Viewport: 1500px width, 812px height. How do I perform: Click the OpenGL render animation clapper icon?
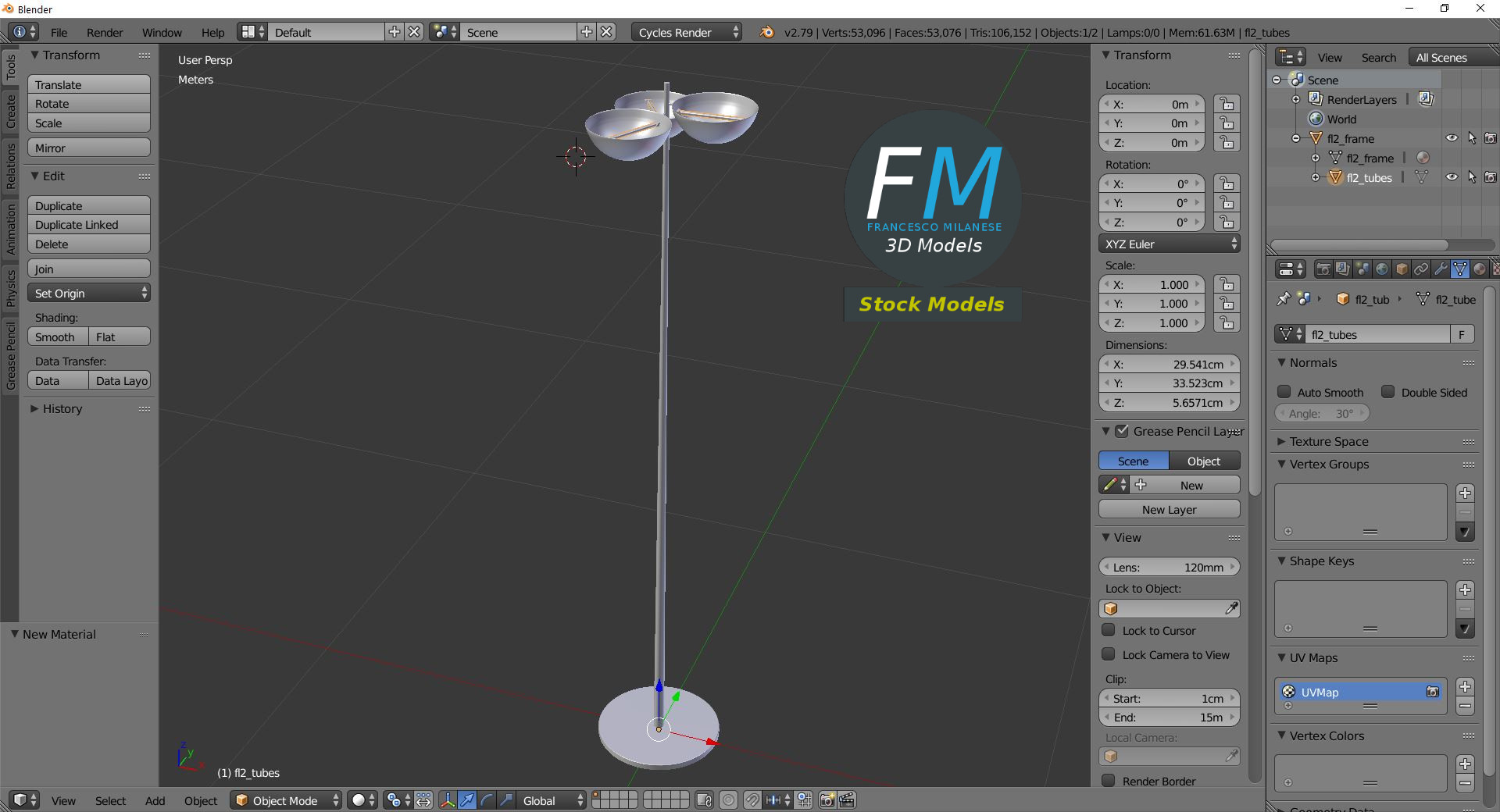click(847, 800)
